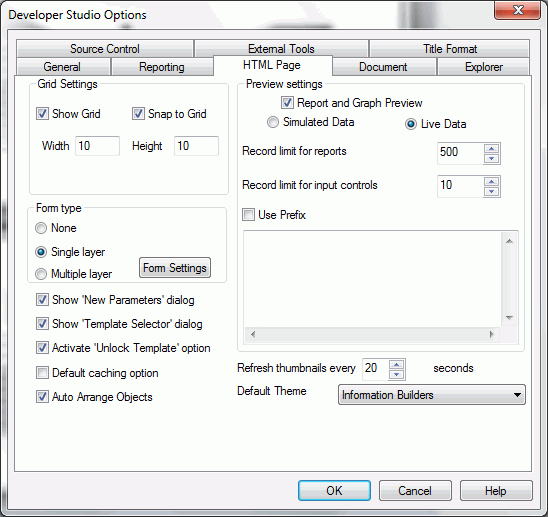Open the Help button
The width and height of the screenshot is (548, 517).
[496, 490]
